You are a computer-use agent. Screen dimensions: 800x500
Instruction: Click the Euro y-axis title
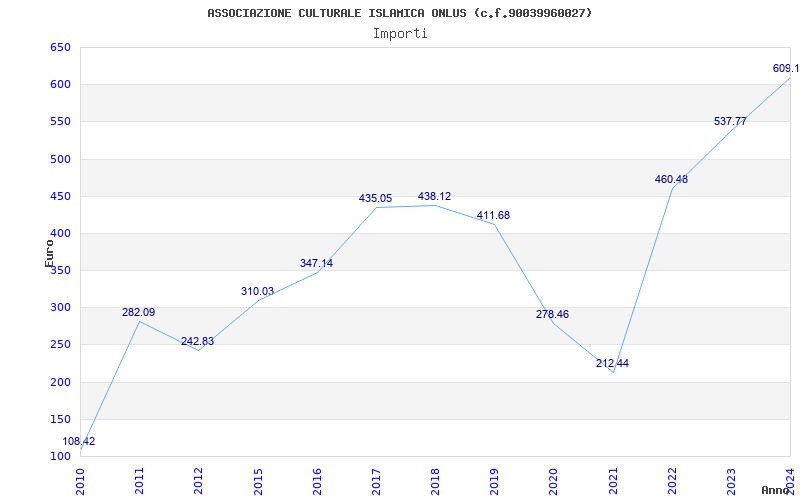(x=49, y=254)
